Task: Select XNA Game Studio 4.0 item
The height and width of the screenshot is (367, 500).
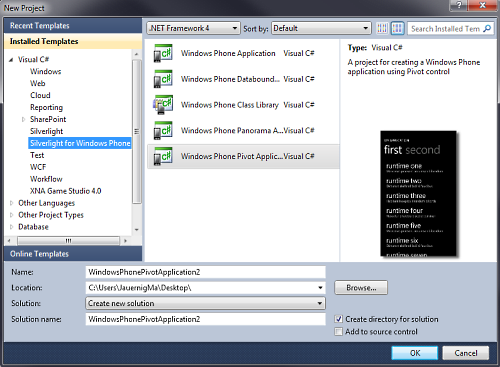Action: click(66, 191)
